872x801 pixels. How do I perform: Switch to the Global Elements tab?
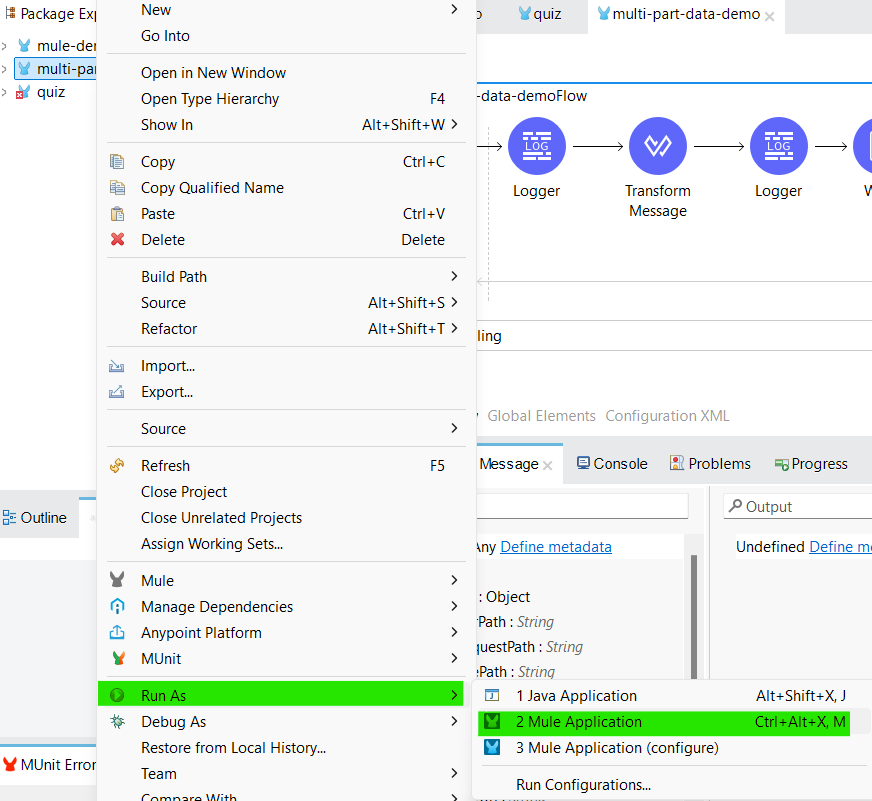pos(542,416)
